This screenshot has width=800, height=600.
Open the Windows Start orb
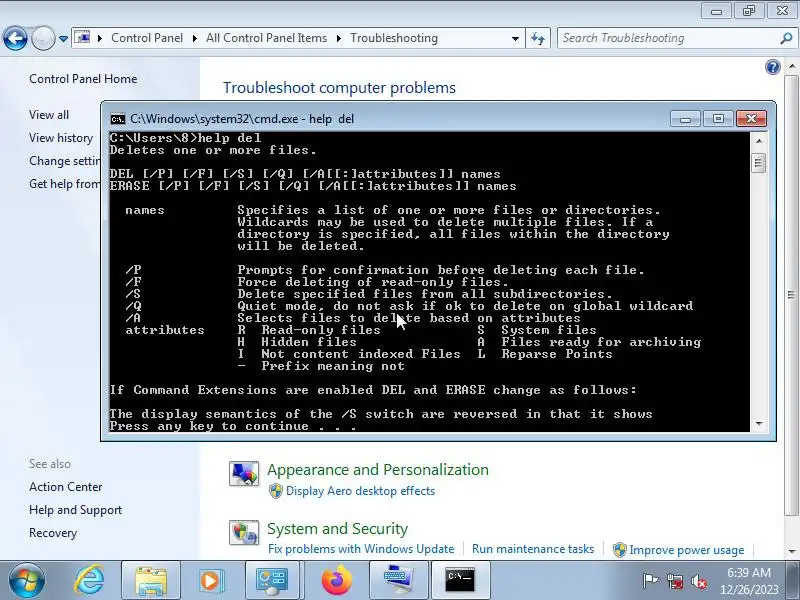coord(27,580)
